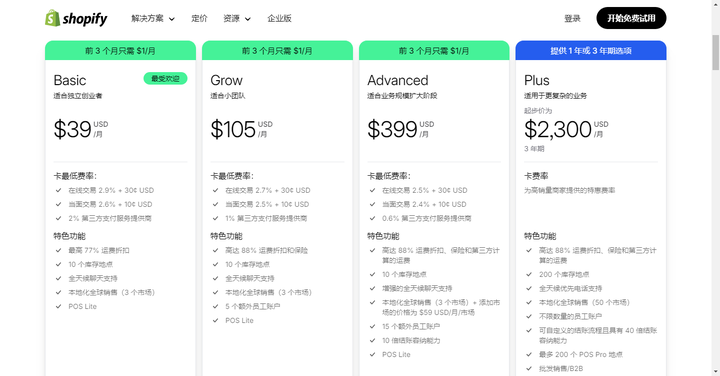Click 0.6% 第三方支付服务提供商 row
The height and width of the screenshot is (376, 720).
pos(427,219)
